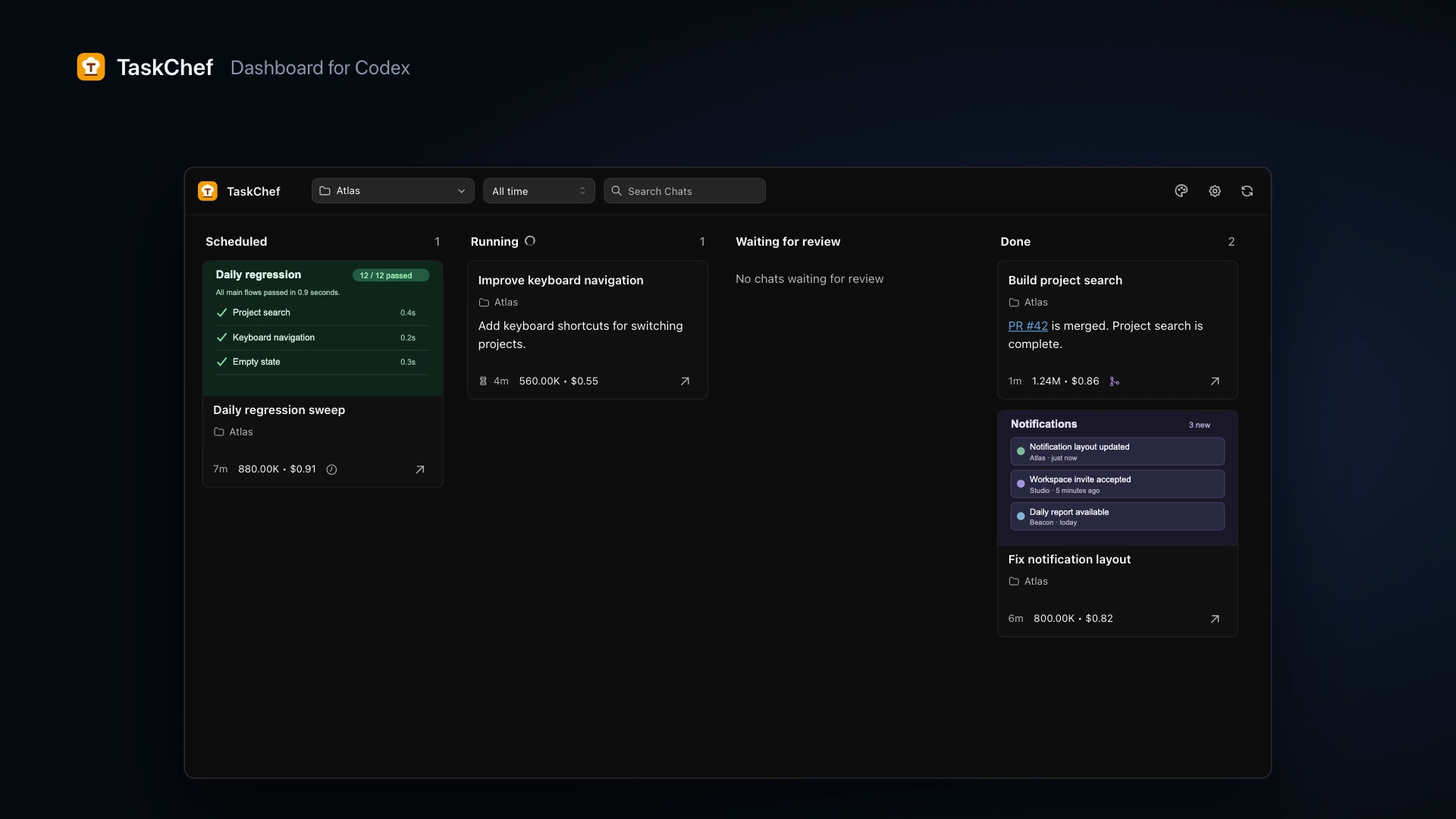Open the All time range selector
This screenshot has height=819, width=1456.
coord(539,191)
